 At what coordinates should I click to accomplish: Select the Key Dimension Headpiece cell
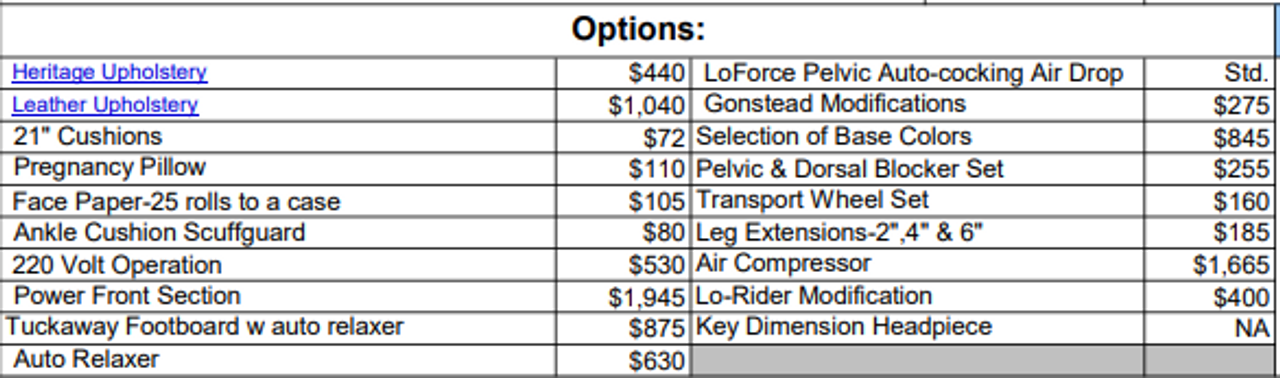pos(917,327)
